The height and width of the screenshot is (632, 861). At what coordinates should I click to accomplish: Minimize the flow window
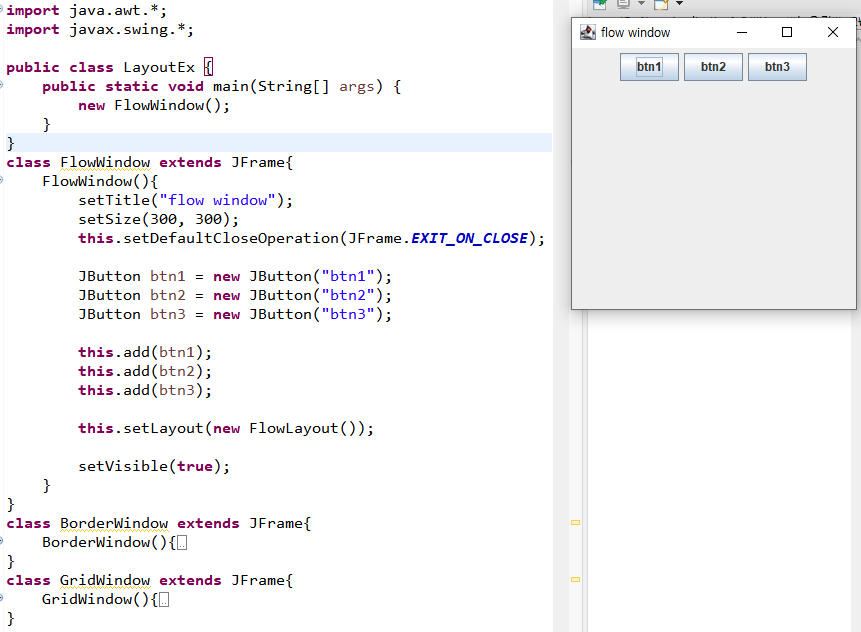pyautogui.click(x=742, y=32)
